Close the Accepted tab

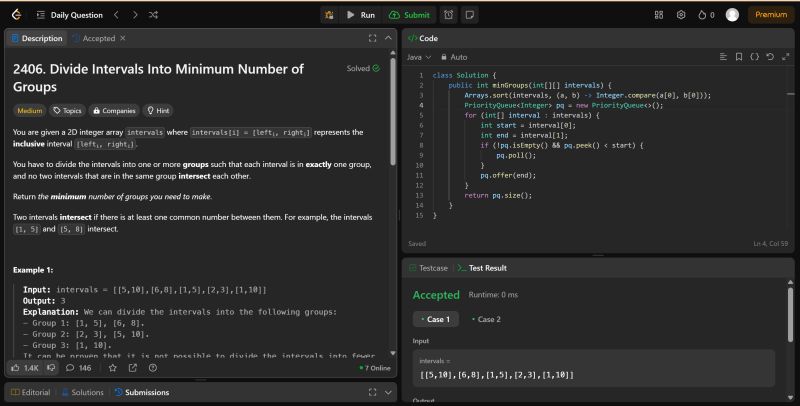point(122,38)
